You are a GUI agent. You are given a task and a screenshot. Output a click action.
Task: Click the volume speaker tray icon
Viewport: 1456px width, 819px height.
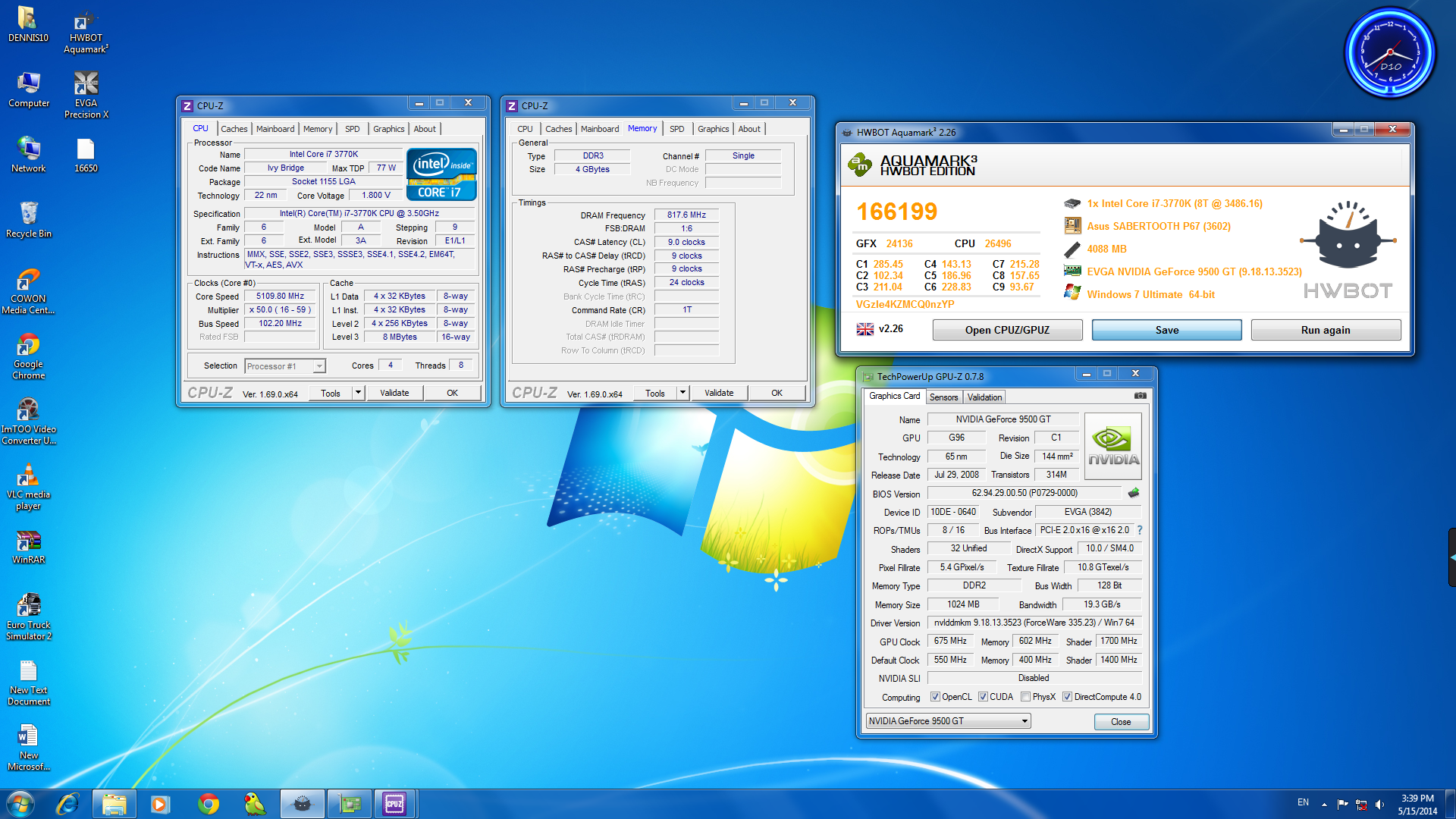1379,805
